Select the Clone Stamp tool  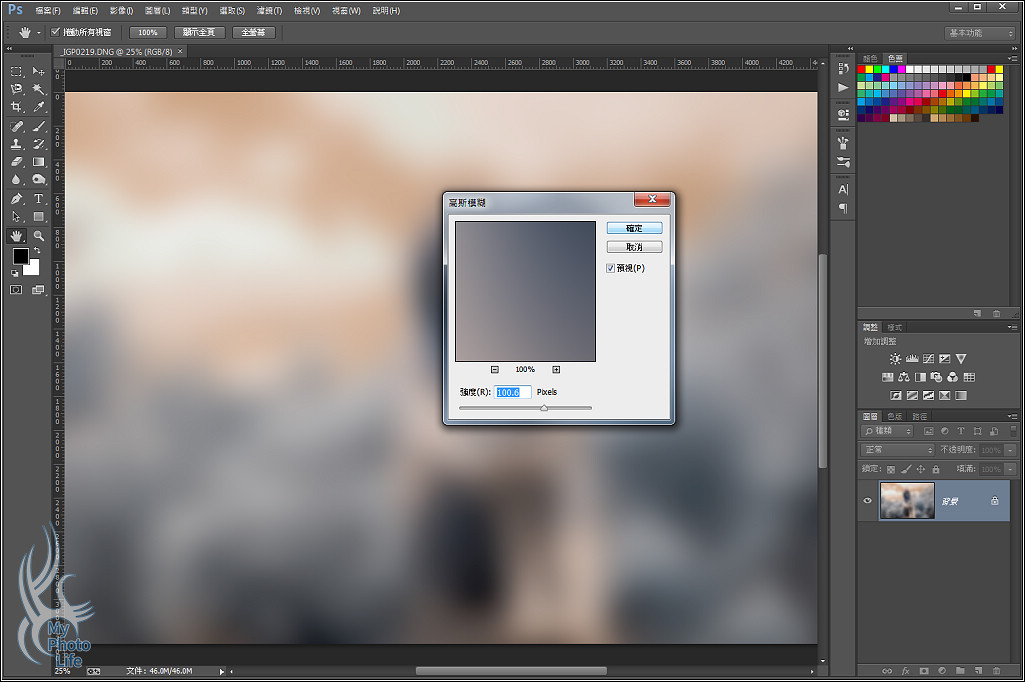(17, 144)
